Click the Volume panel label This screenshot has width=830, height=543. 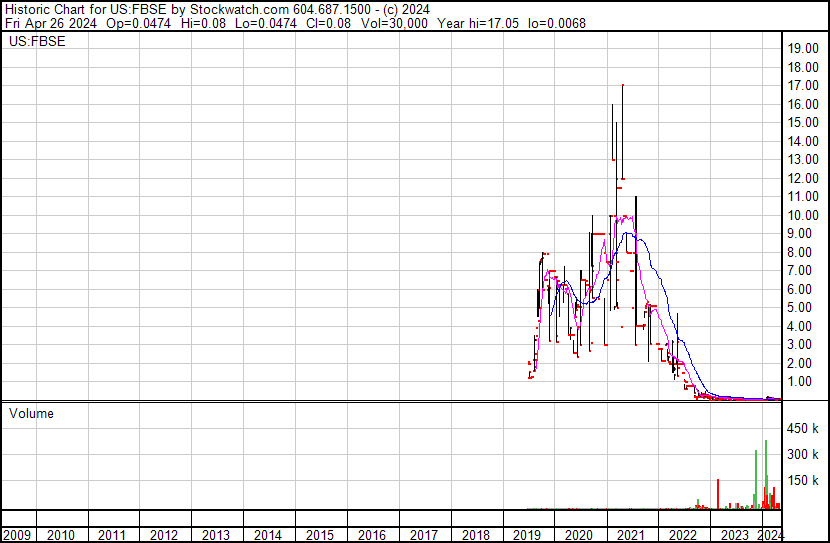(31, 413)
